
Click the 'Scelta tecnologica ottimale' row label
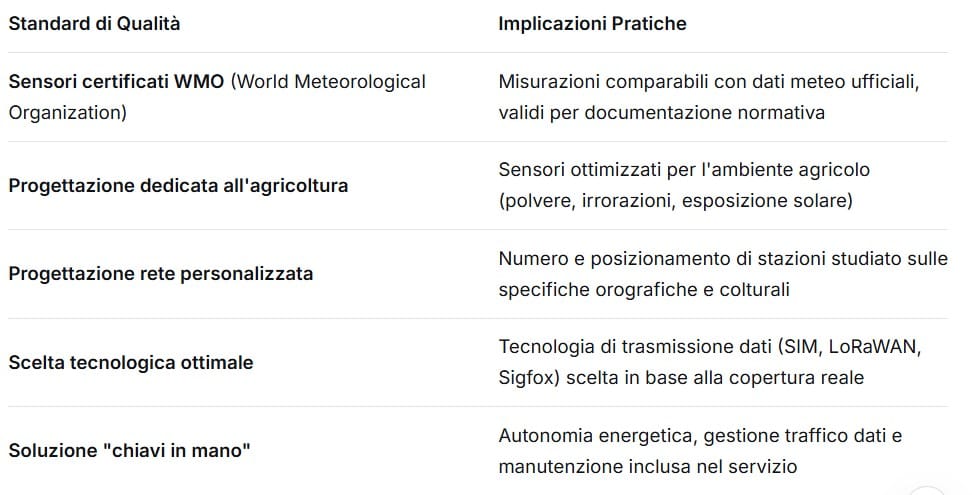(130, 362)
